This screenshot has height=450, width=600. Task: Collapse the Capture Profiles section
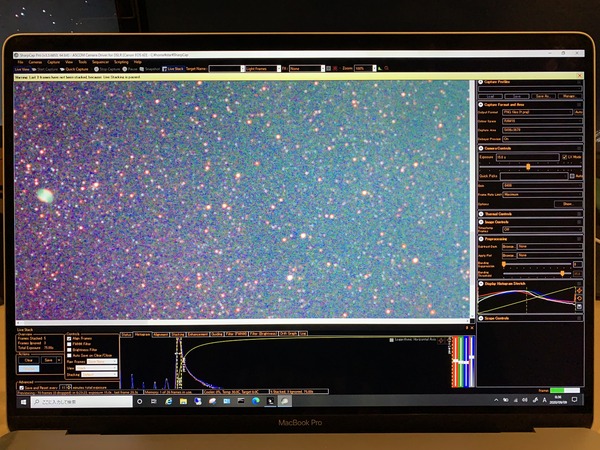coord(481,82)
